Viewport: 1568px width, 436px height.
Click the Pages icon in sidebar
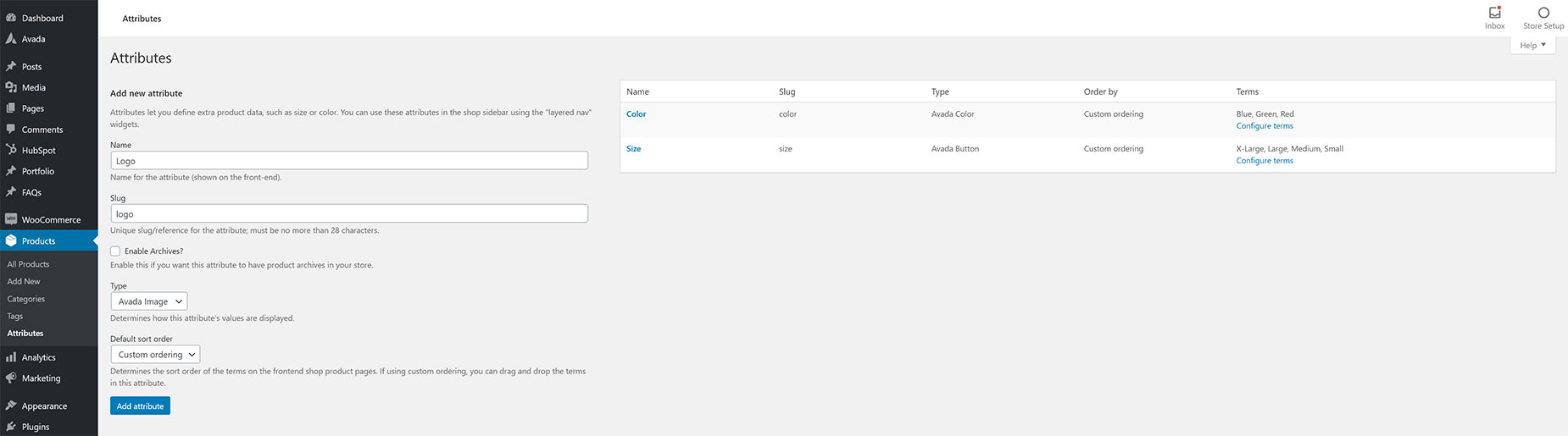tap(11, 108)
